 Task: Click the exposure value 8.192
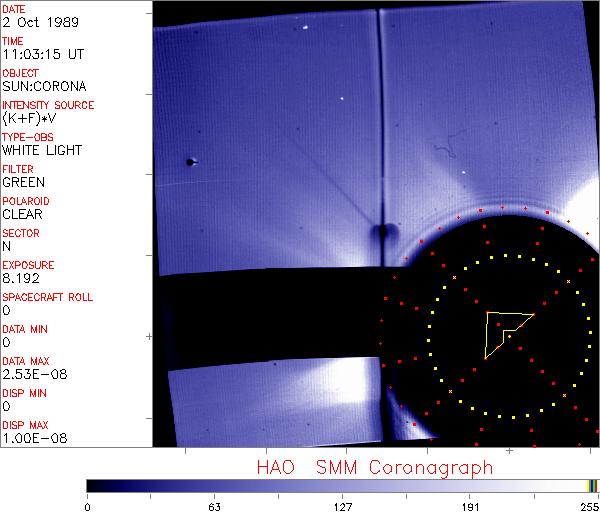coord(21,278)
